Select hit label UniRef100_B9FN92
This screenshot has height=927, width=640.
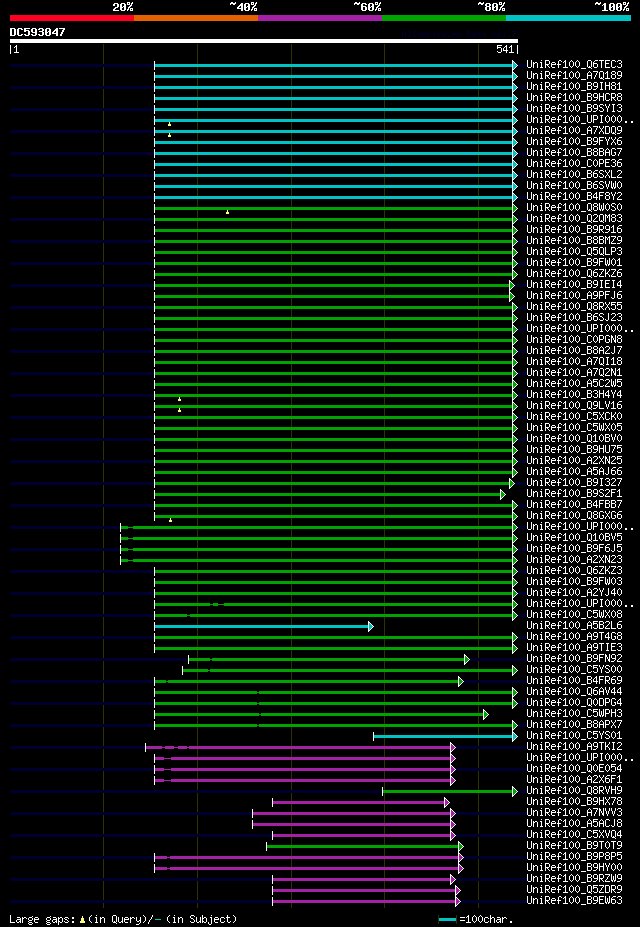[574, 659]
